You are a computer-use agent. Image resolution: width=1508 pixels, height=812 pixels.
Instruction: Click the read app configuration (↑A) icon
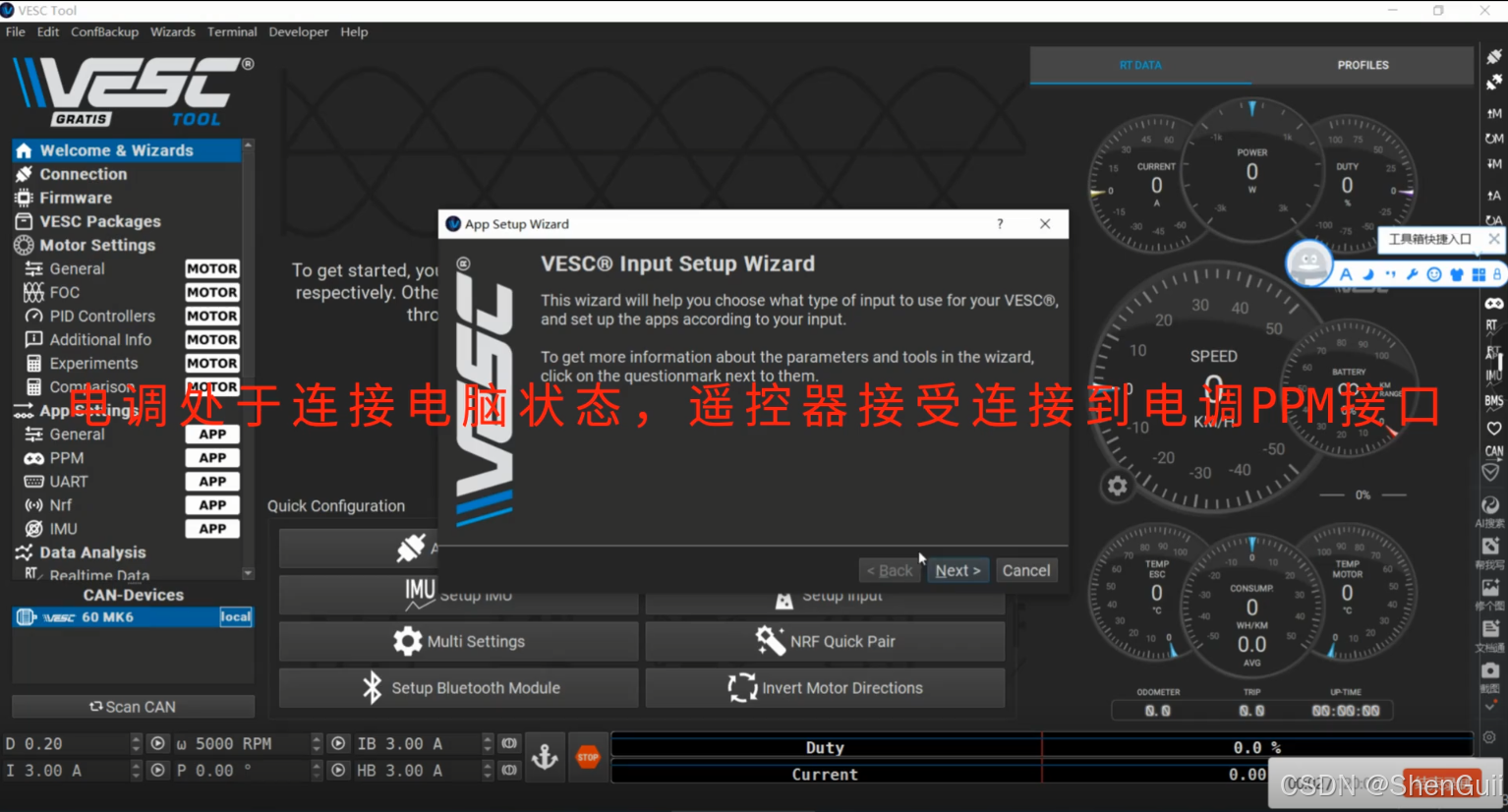tap(1494, 195)
